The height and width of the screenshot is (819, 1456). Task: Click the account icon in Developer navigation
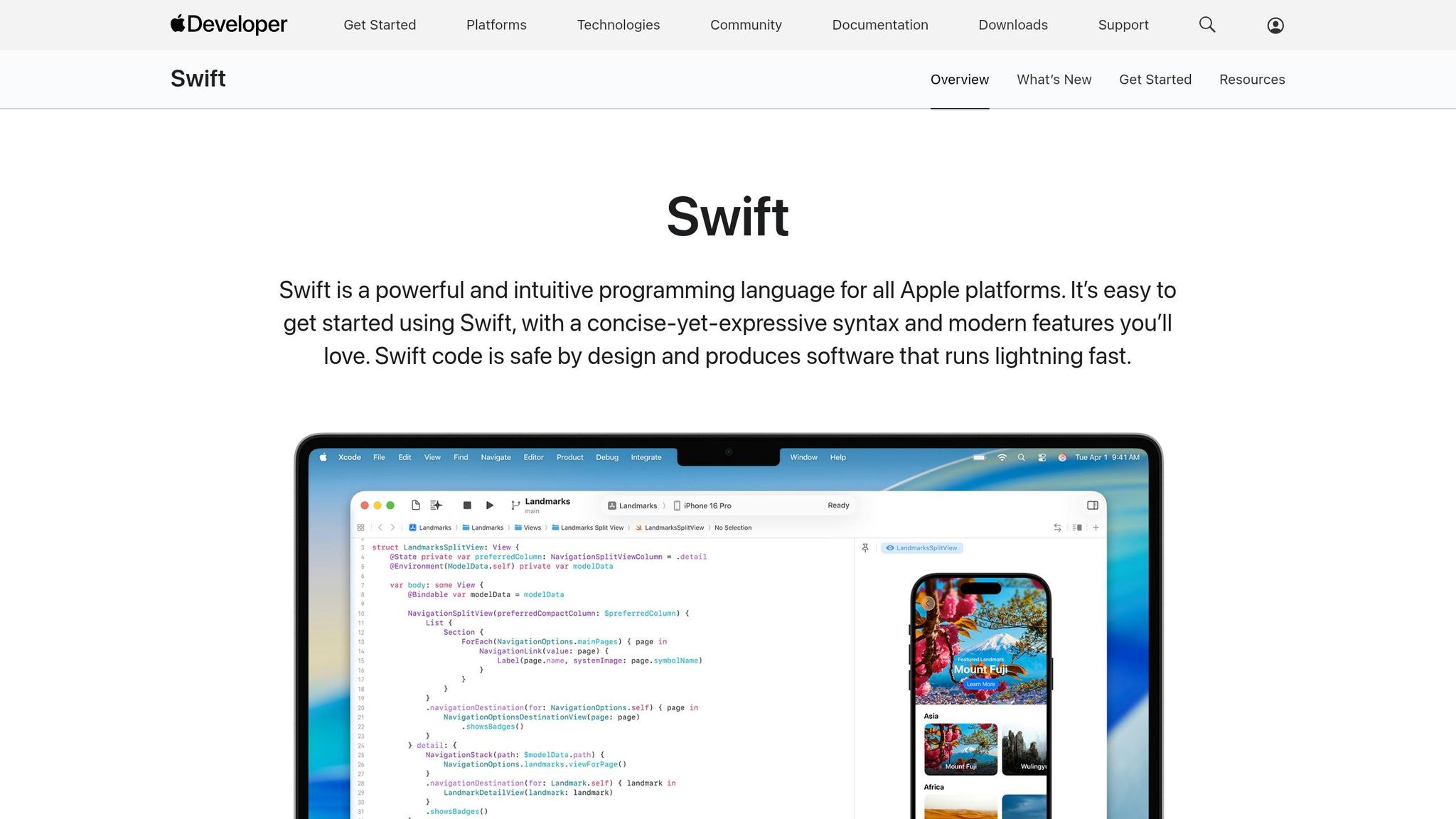pyautogui.click(x=1275, y=25)
